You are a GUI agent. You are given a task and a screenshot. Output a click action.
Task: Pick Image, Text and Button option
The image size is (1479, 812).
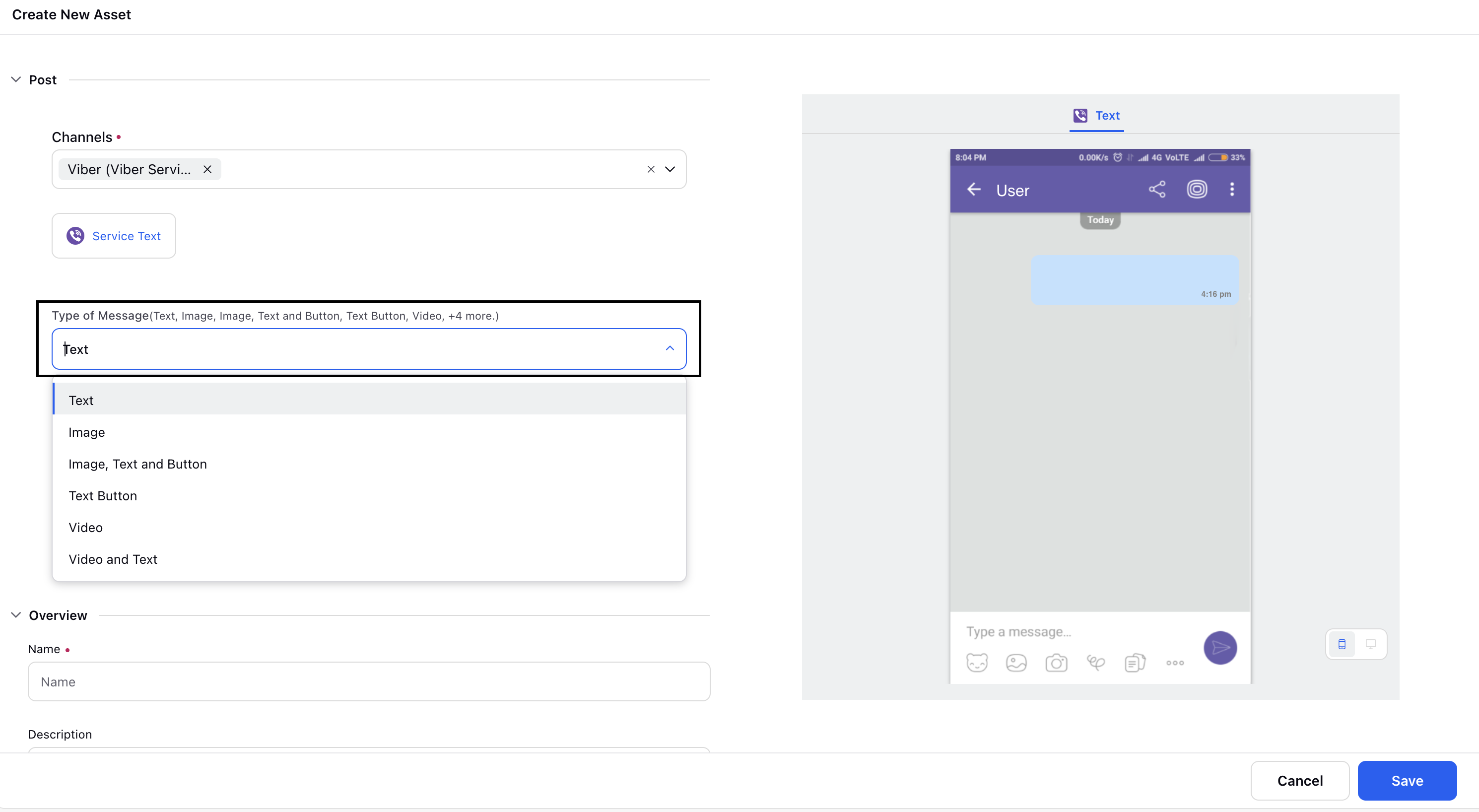click(x=369, y=464)
